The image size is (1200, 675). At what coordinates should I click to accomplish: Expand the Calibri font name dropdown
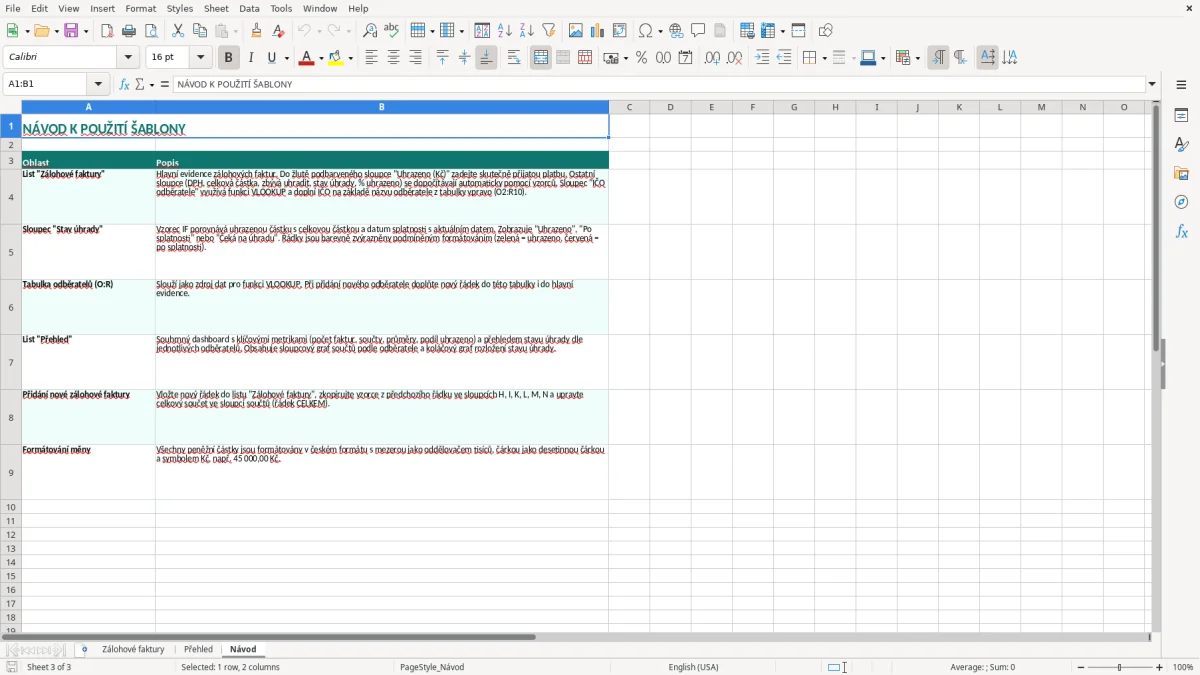pyautogui.click(x=129, y=58)
